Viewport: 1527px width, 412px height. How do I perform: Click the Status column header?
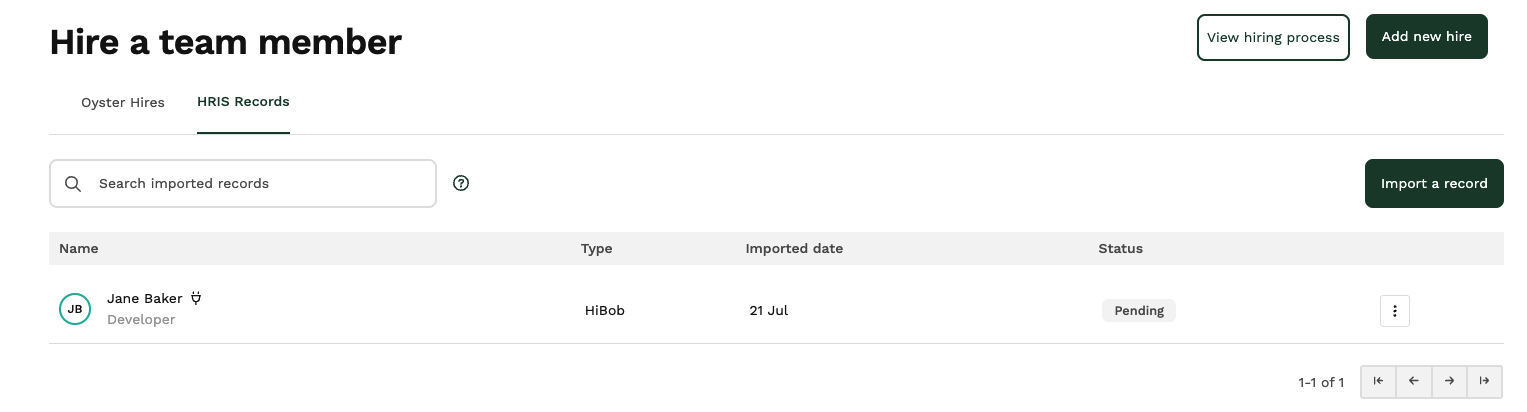(1120, 248)
